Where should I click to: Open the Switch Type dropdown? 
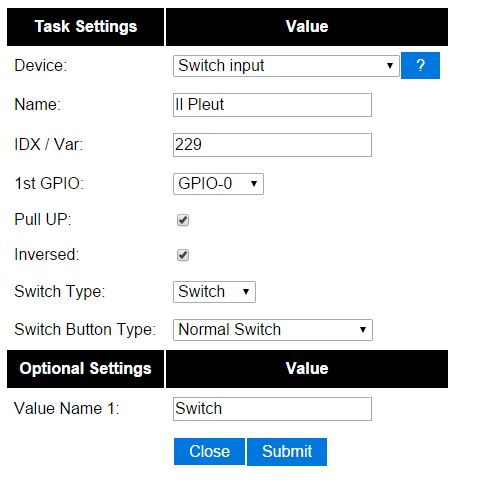(x=214, y=292)
